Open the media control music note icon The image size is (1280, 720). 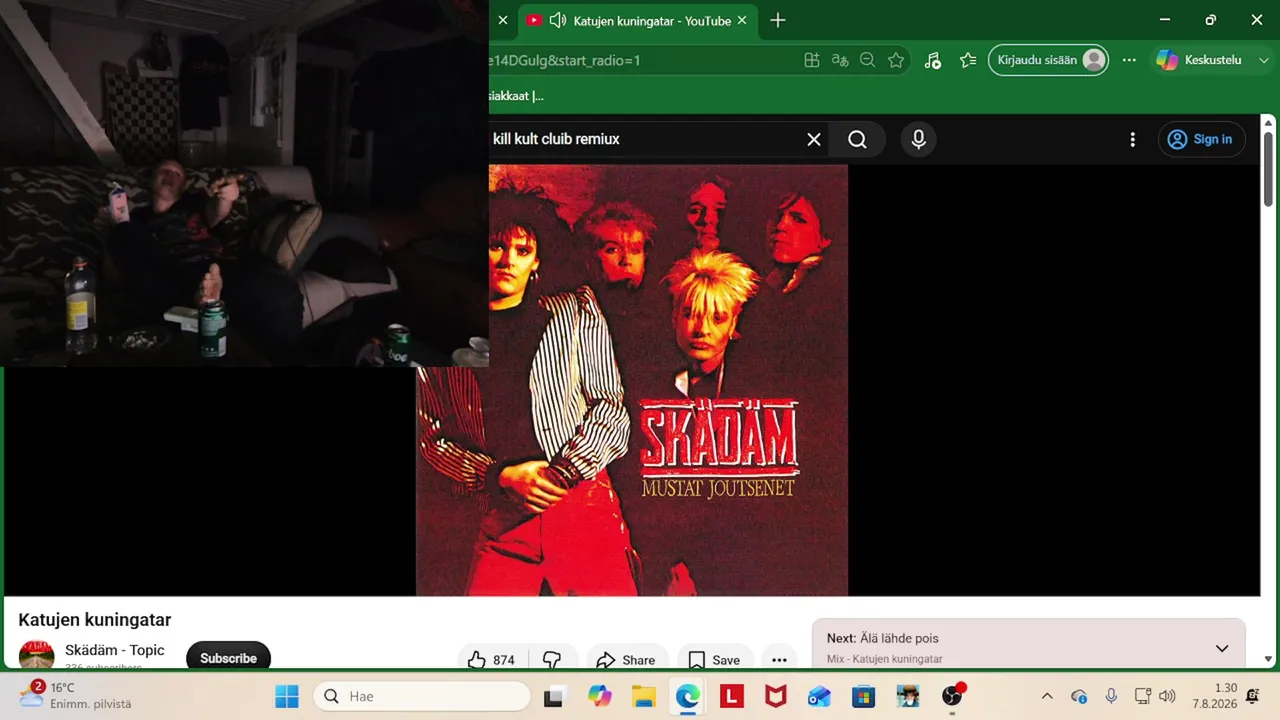click(932, 60)
